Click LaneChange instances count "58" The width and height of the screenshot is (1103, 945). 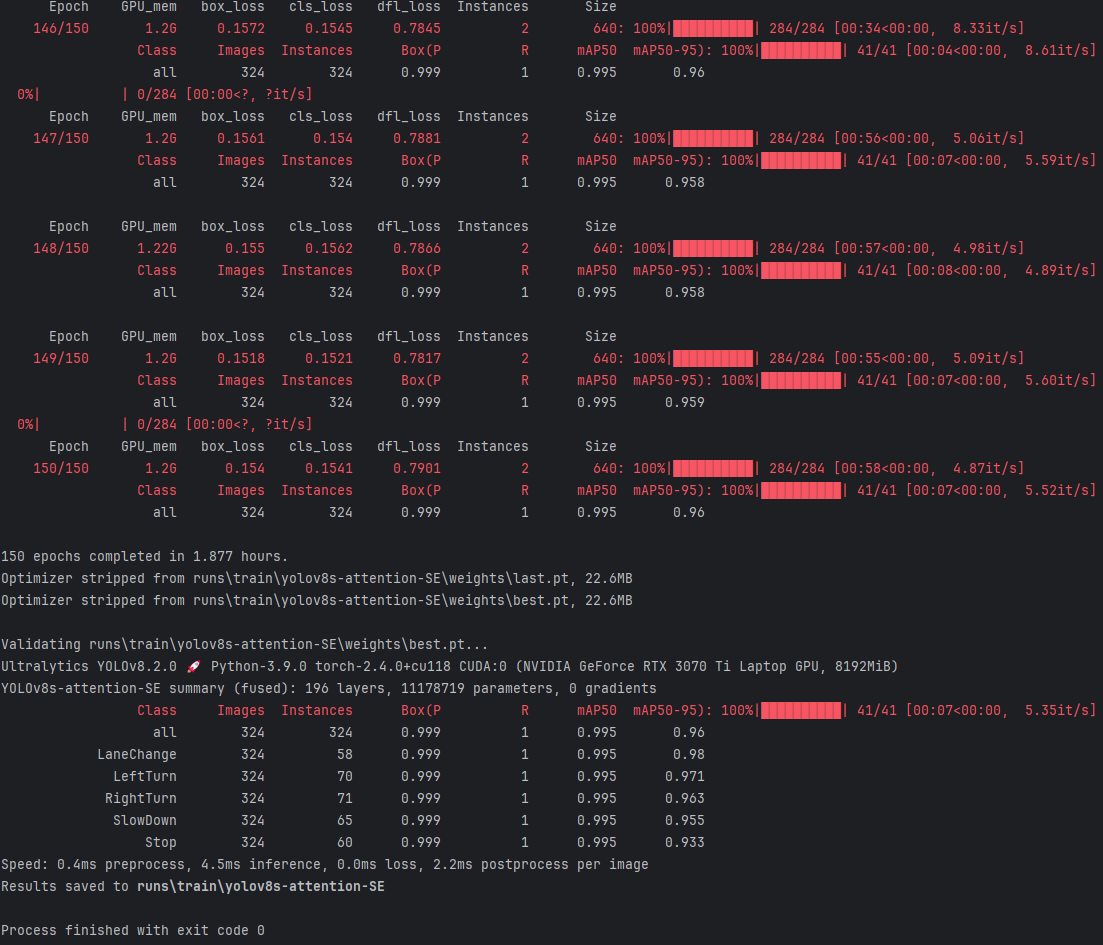tap(345, 754)
